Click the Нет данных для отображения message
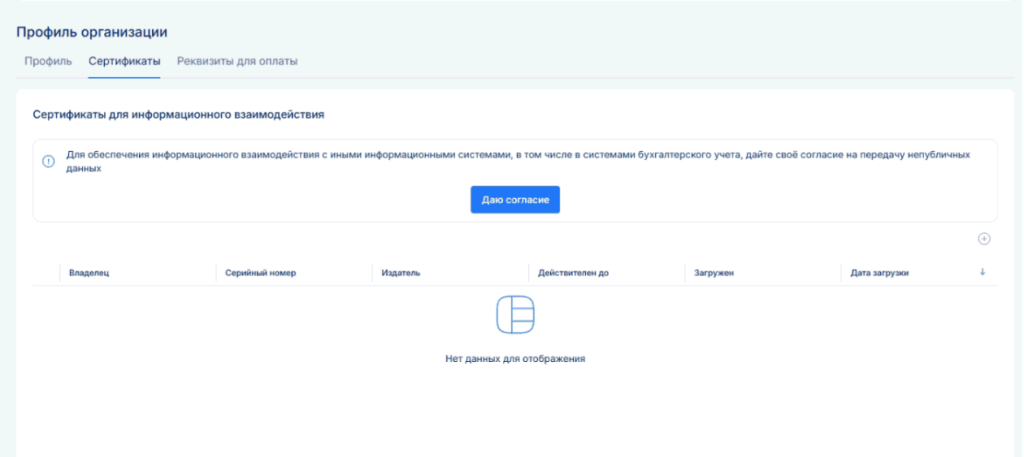 [515, 358]
